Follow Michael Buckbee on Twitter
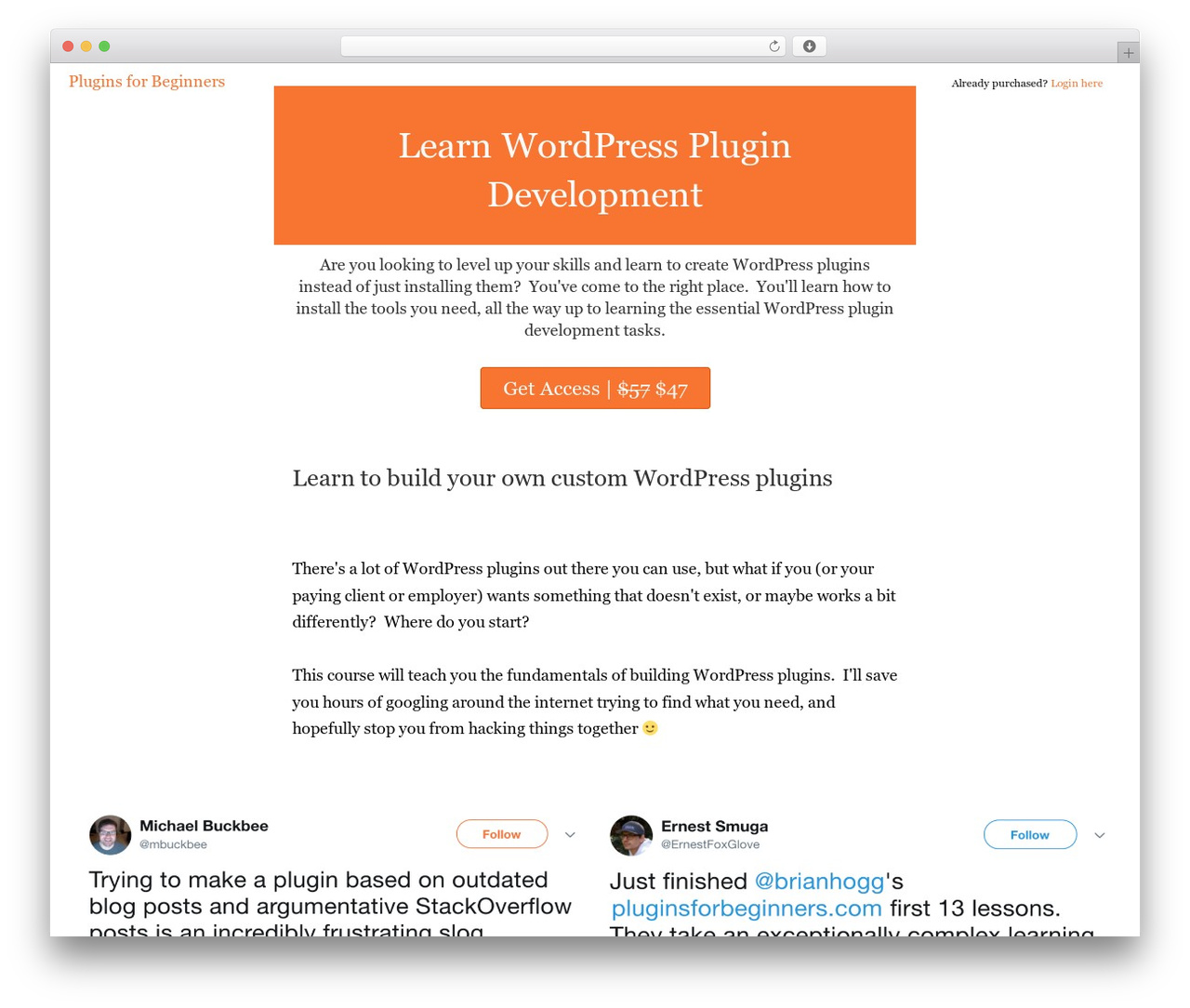The width and height of the screenshot is (1190, 1008). pos(502,834)
